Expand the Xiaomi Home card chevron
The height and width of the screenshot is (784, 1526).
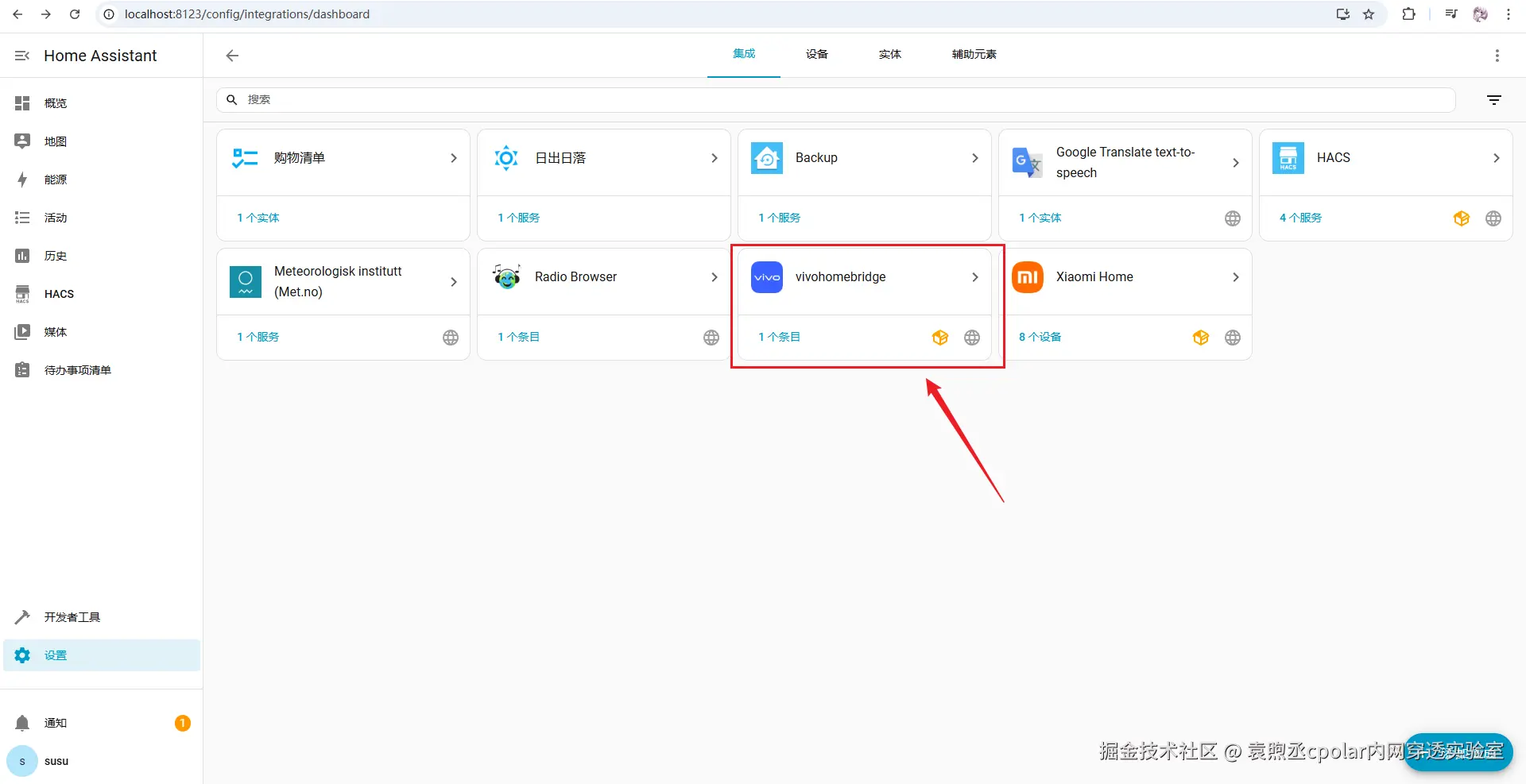click(x=1236, y=277)
